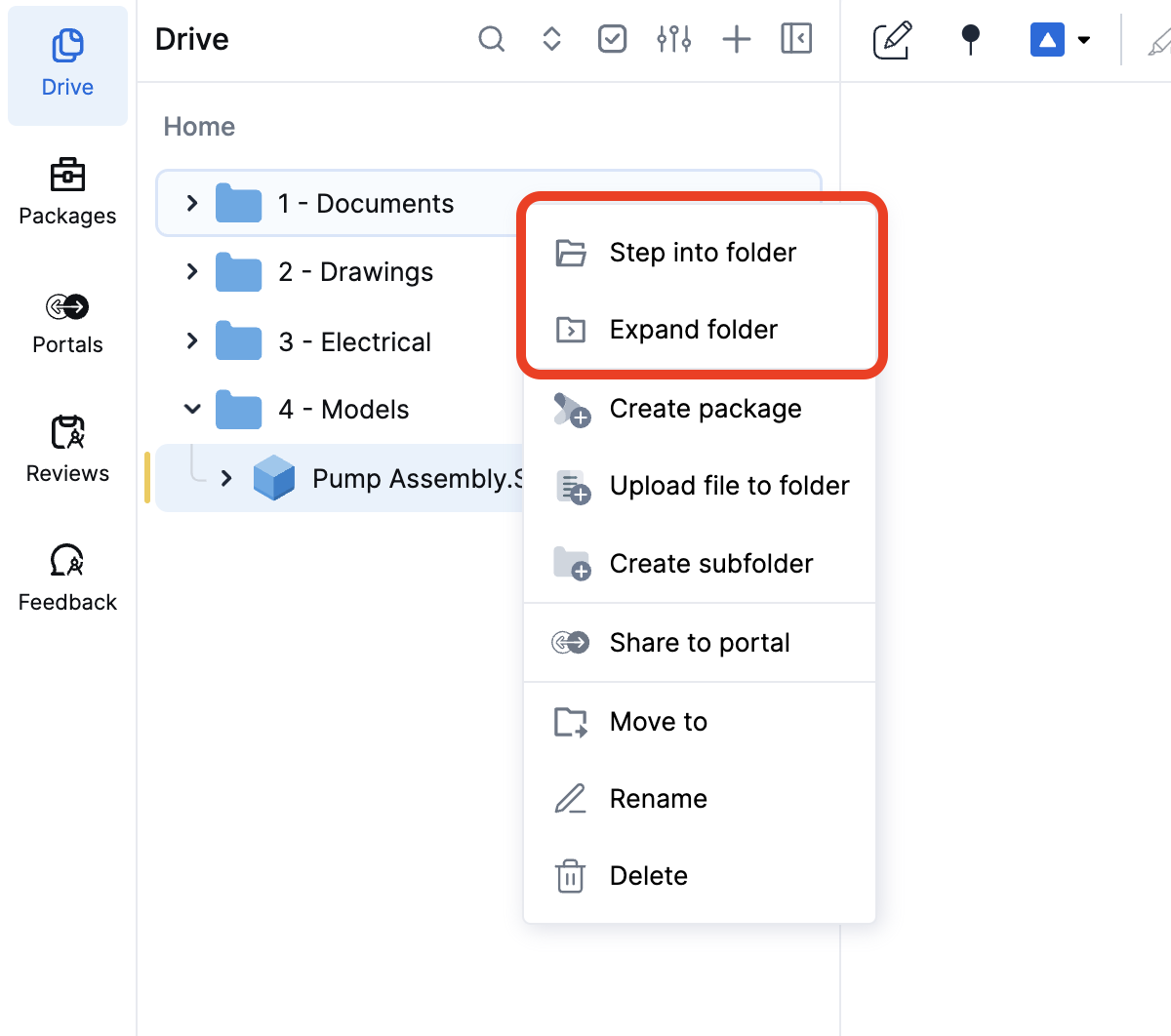Click the search magnifier icon in Drive header

pyautogui.click(x=492, y=39)
